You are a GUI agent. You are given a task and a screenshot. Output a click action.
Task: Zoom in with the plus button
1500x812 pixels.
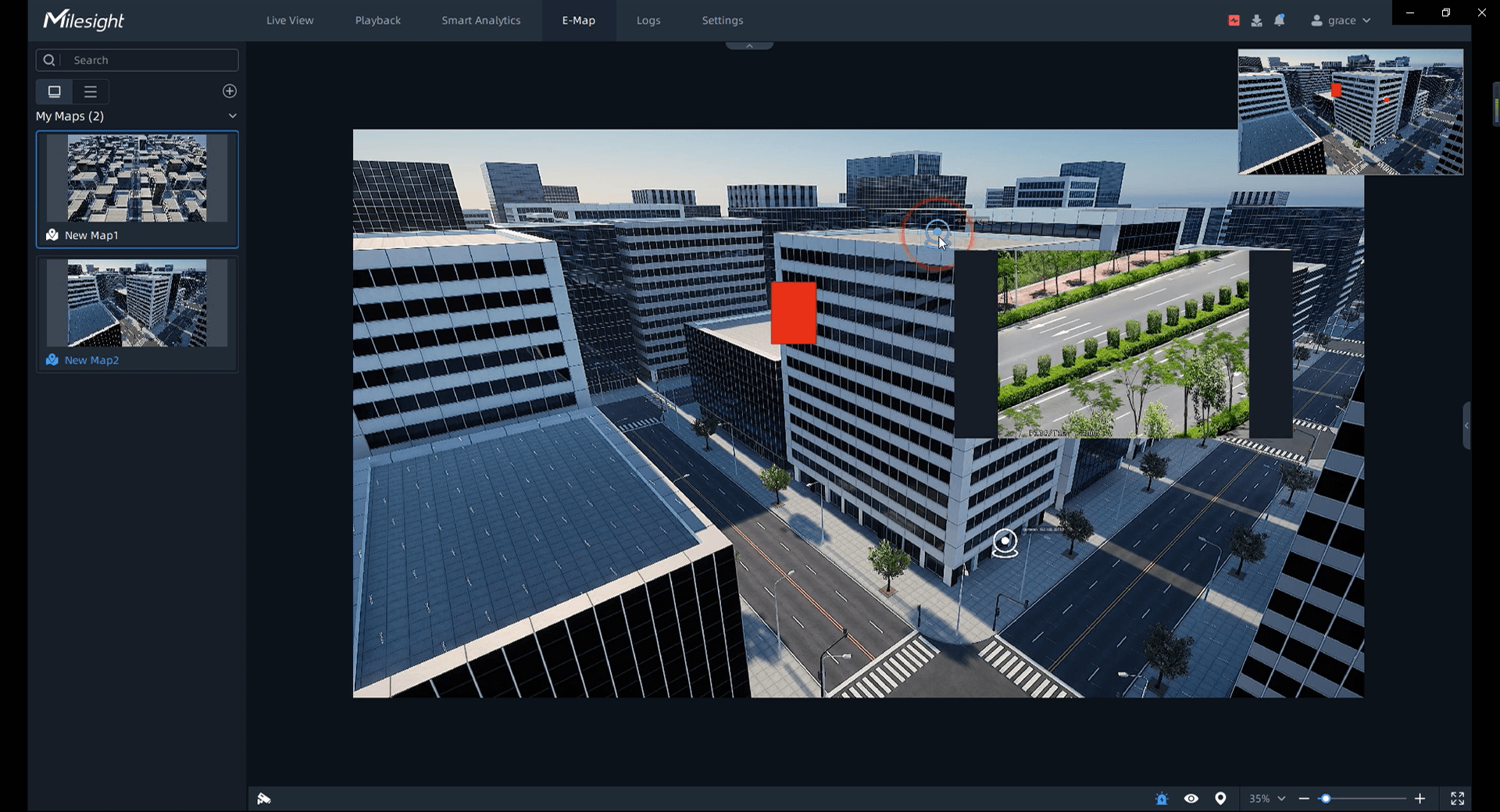[1420, 798]
